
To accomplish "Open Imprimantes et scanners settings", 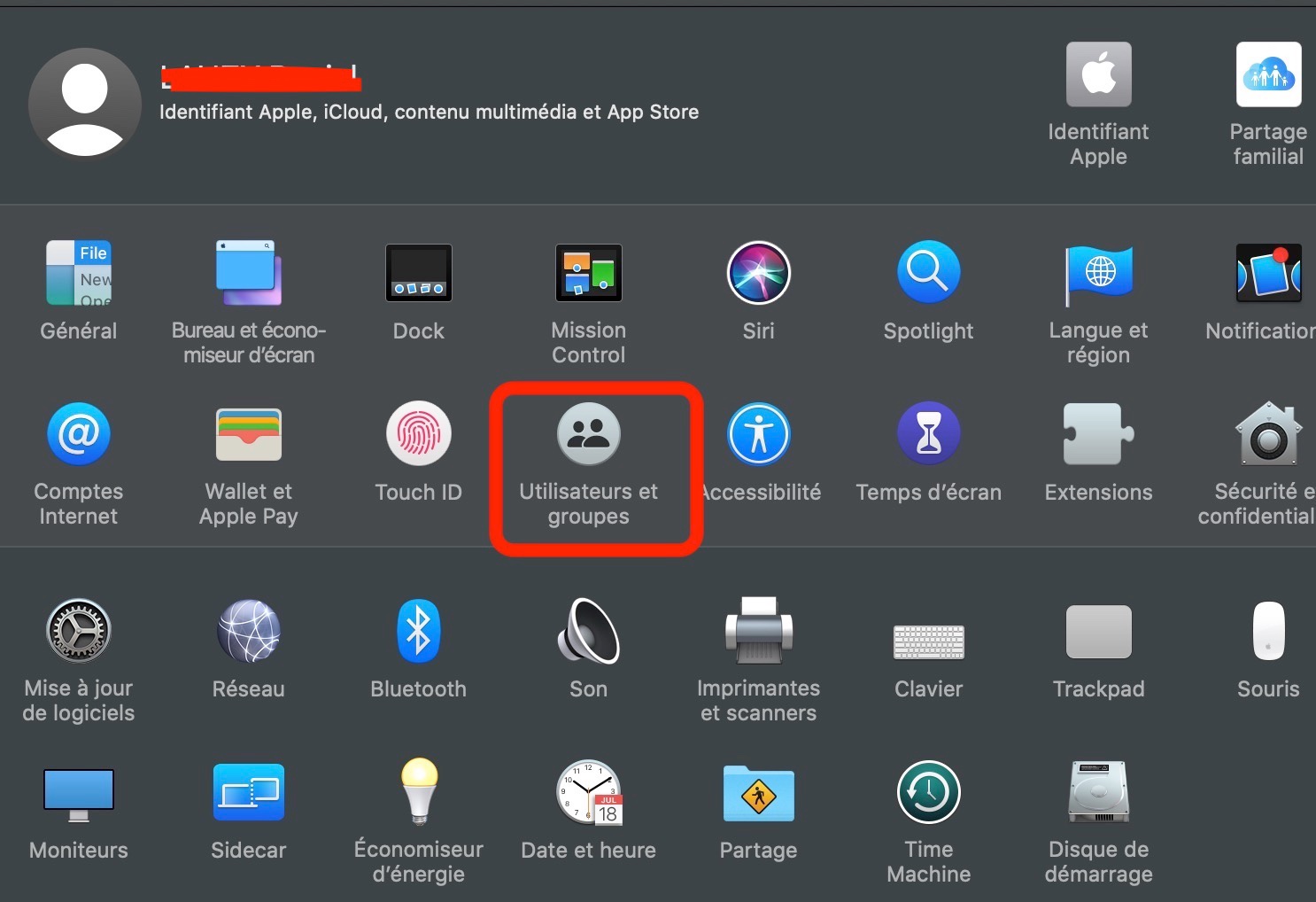I will click(x=759, y=631).
